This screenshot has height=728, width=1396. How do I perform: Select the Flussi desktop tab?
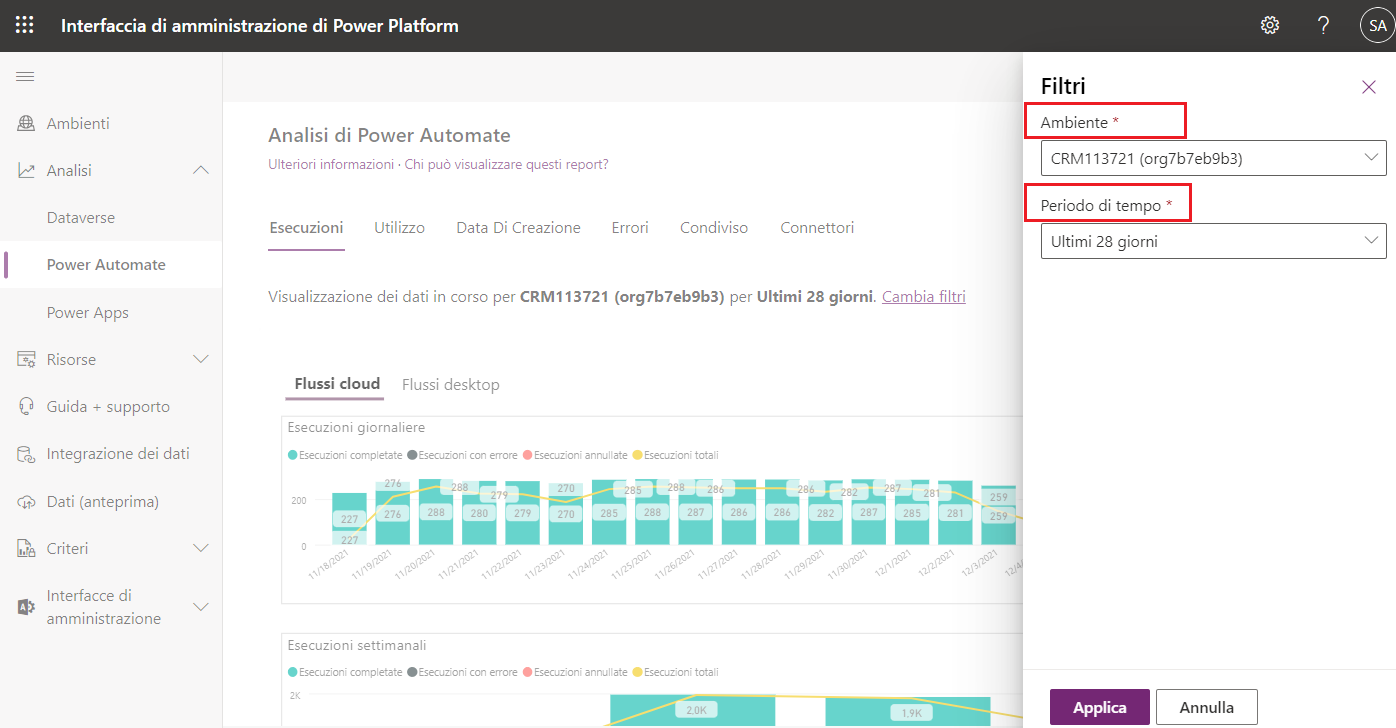pyautogui.click(x=450, y=385)
